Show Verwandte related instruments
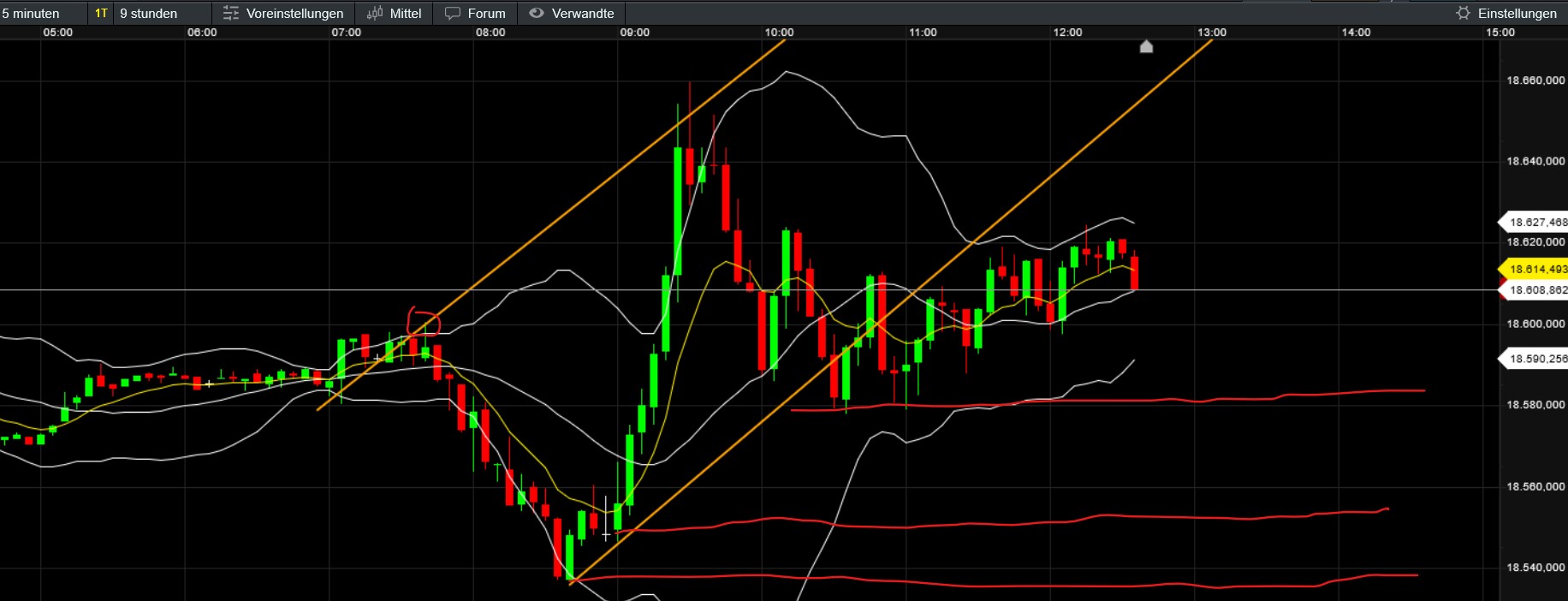This screenshot has height=601, width=1568. pos(572,13)
